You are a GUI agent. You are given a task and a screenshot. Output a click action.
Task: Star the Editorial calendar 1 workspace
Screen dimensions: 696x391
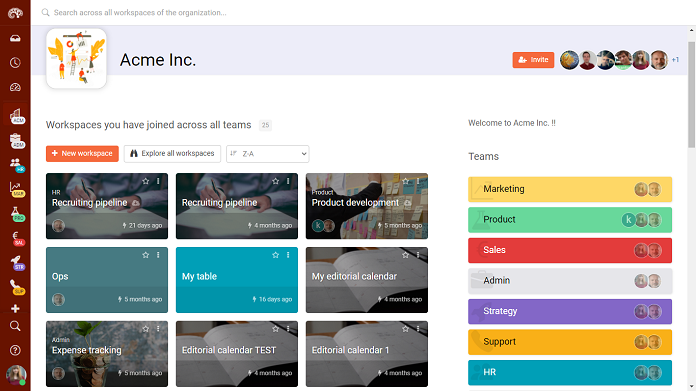tap(405, 329)
